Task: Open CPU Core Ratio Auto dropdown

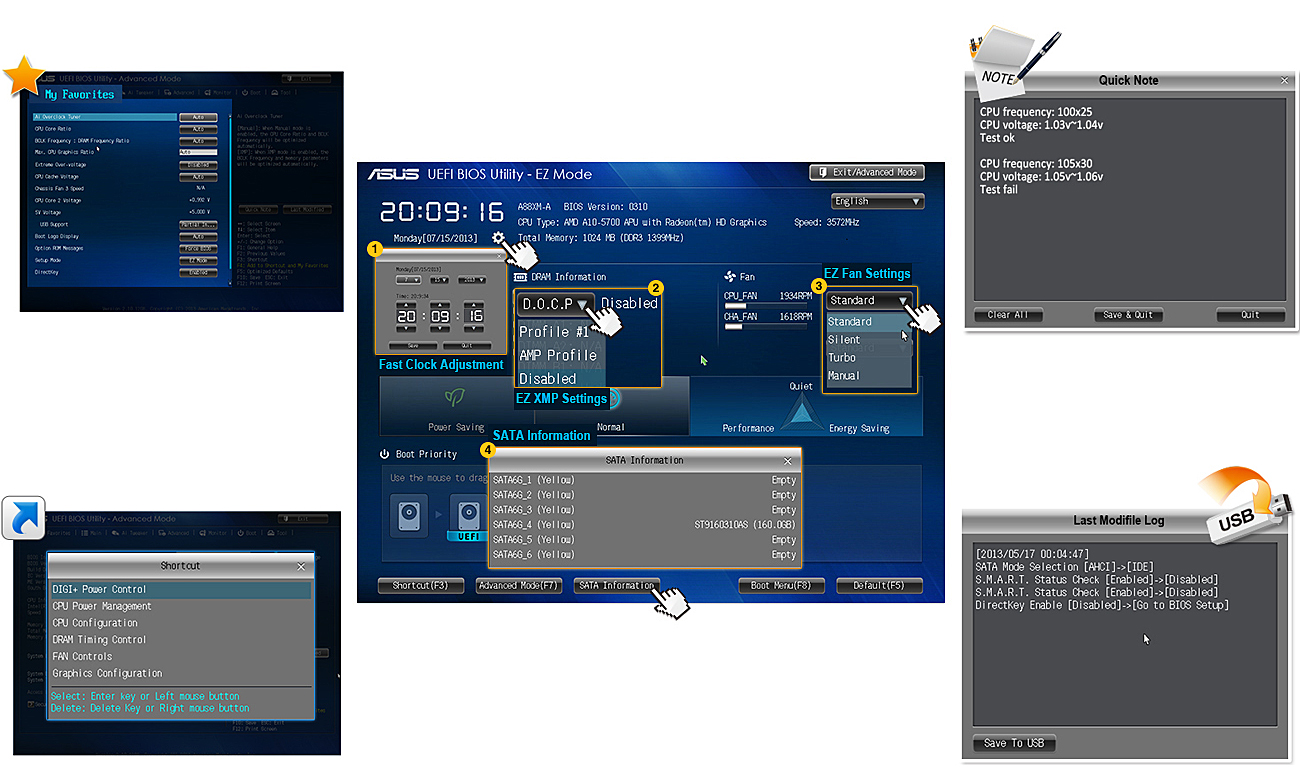Action: pyautogui.click(x=198, y=129)
